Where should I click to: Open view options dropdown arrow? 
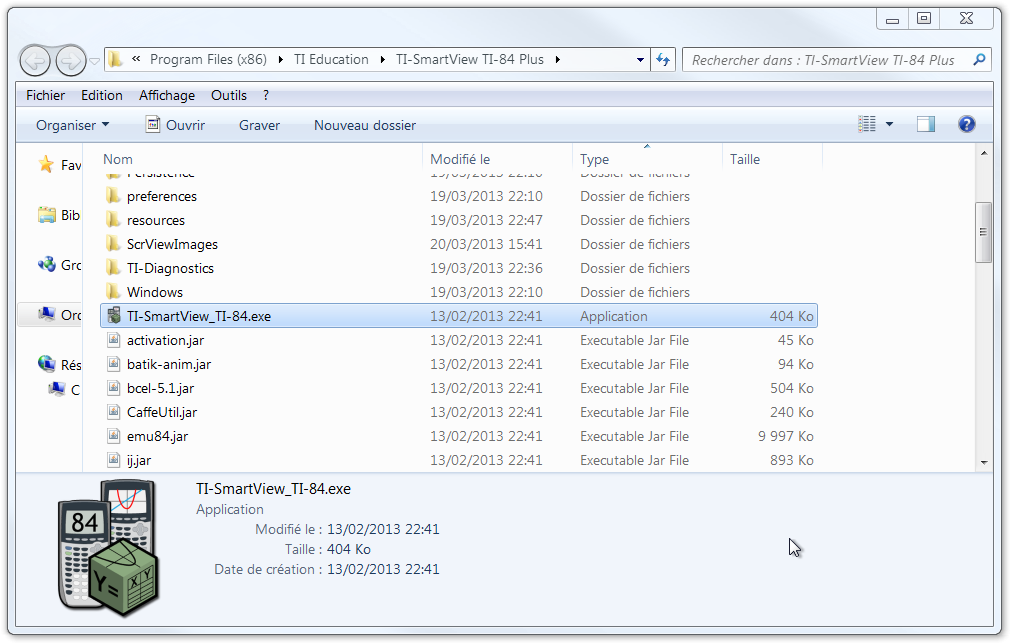coord(890,124)
